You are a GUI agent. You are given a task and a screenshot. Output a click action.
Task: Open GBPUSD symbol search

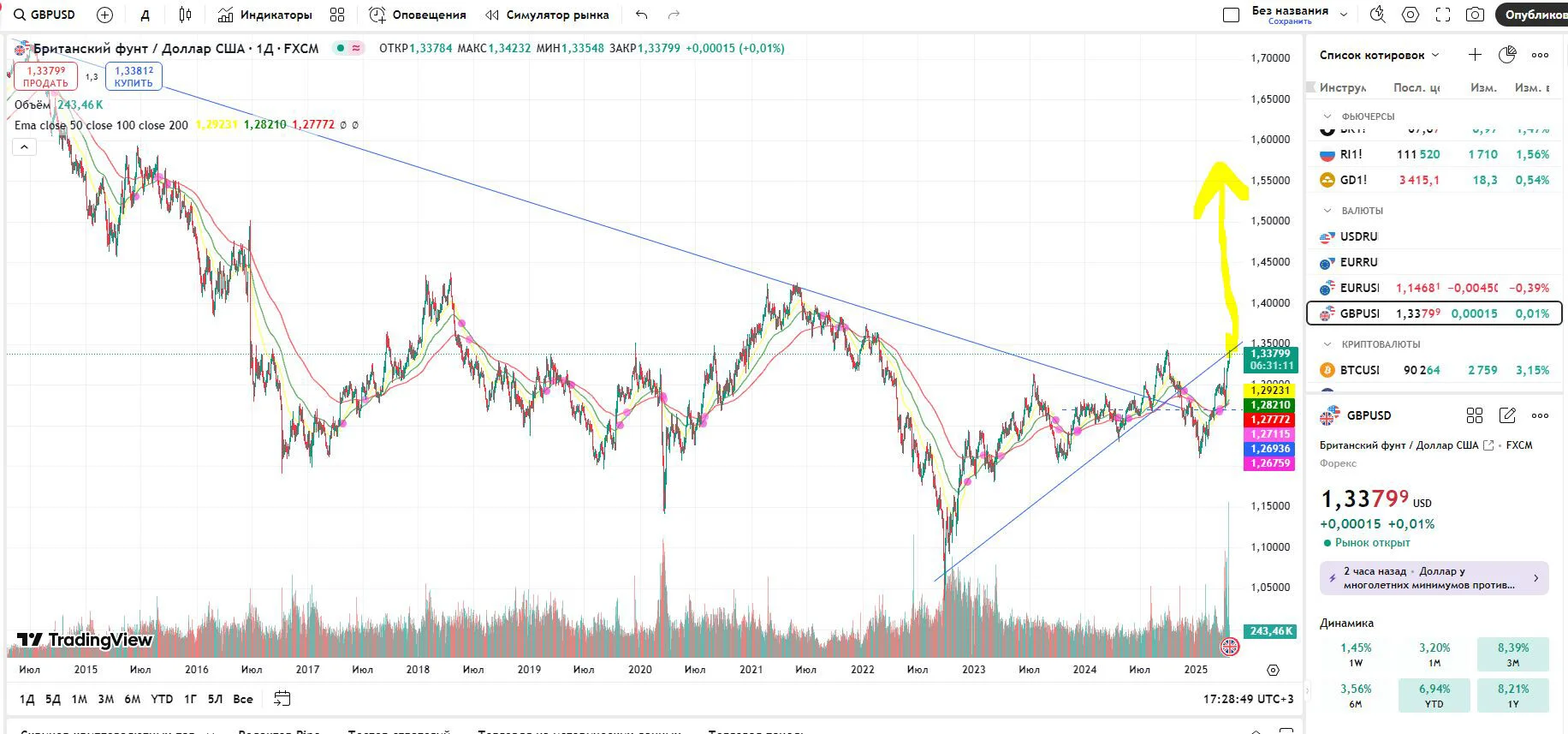(x=45, y=15)
